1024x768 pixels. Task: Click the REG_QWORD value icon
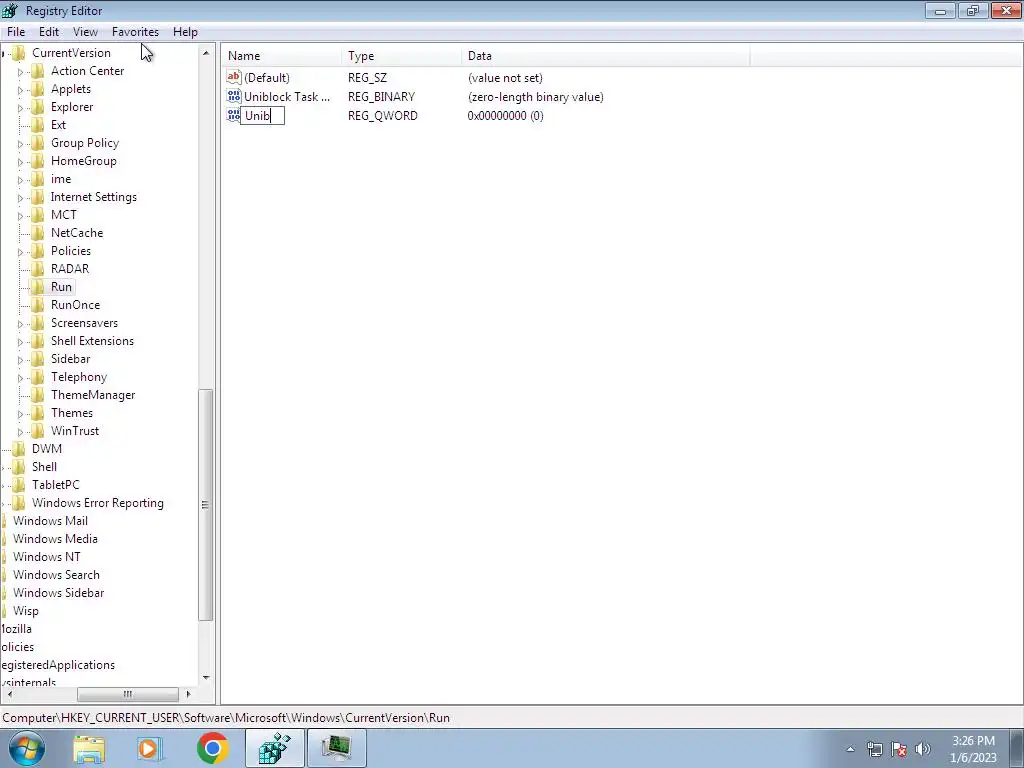(234, 115)
